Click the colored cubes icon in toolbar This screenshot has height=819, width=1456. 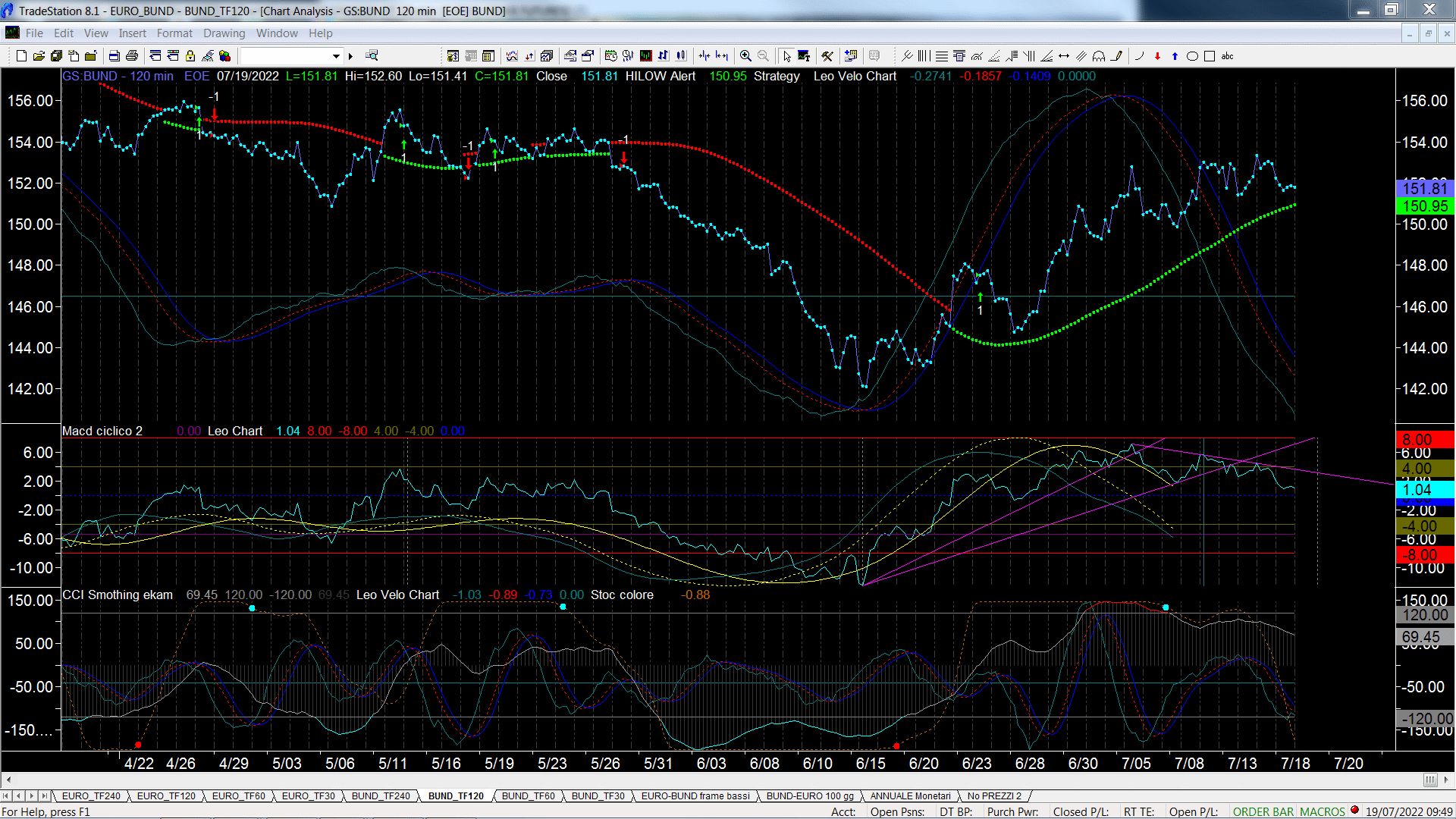click(x=225, y=56)
